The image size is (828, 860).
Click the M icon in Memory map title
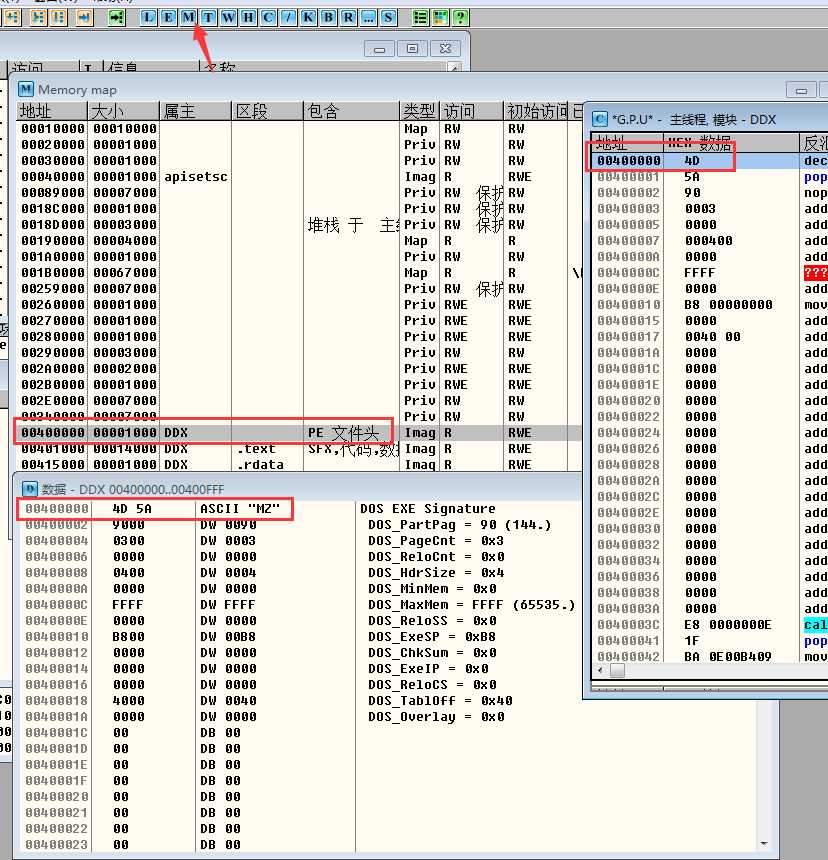26,89
